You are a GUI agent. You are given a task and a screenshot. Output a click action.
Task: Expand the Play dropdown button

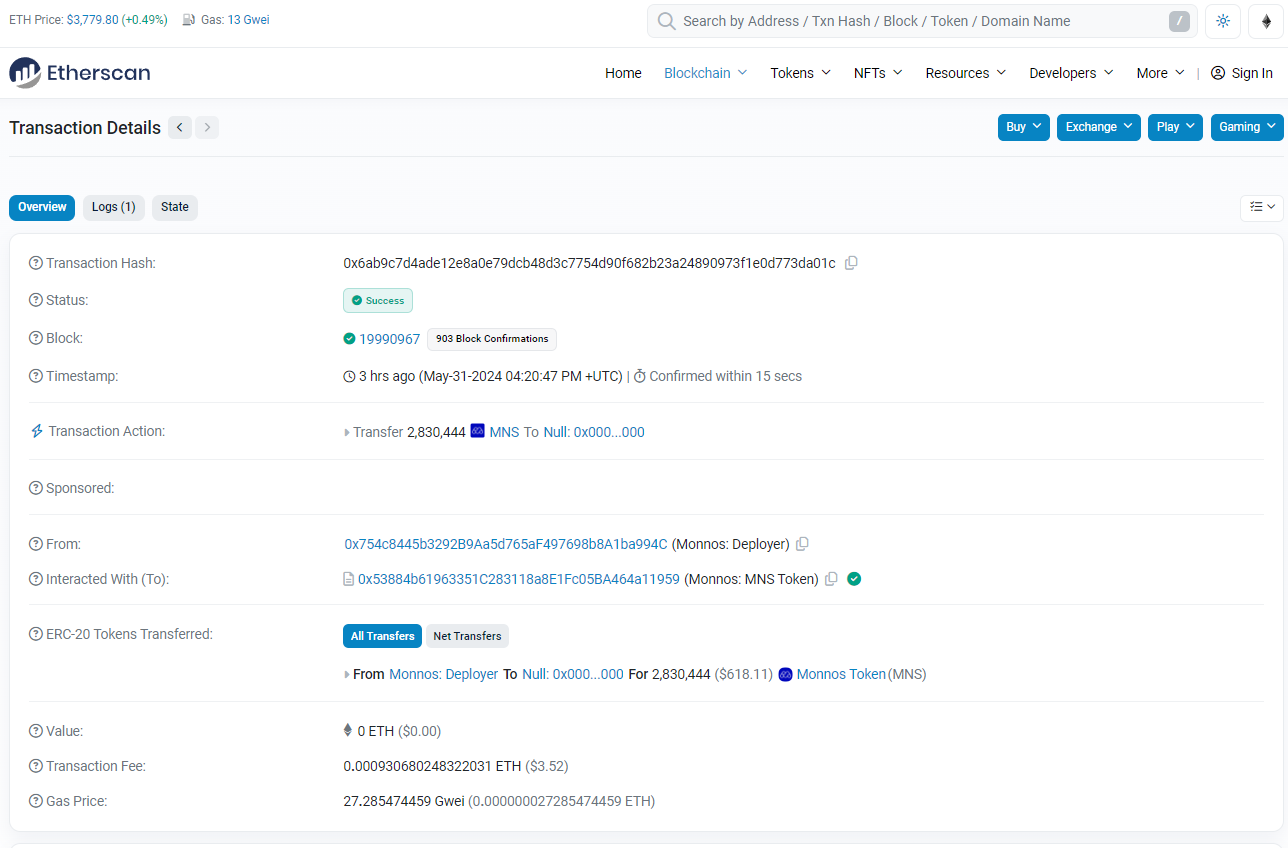(x=1175, y=127)
